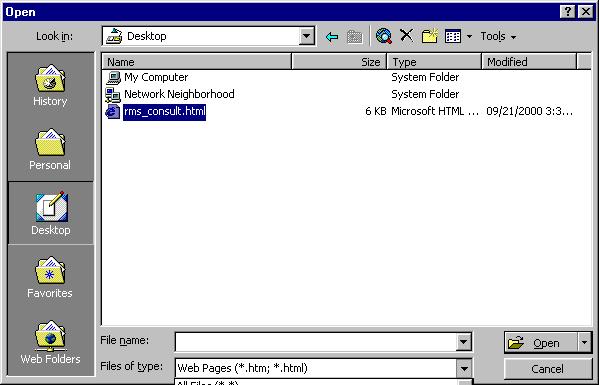Viewport: 599px width, 385px height.
Task: Click the 09/21/2000 modified date cell
Action: tap(529, 111)
